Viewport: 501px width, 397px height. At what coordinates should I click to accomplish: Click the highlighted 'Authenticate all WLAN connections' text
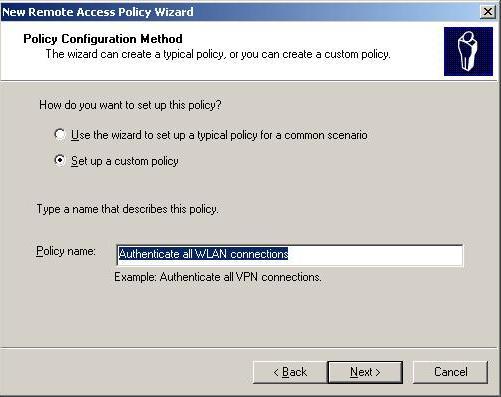[203, 254]
